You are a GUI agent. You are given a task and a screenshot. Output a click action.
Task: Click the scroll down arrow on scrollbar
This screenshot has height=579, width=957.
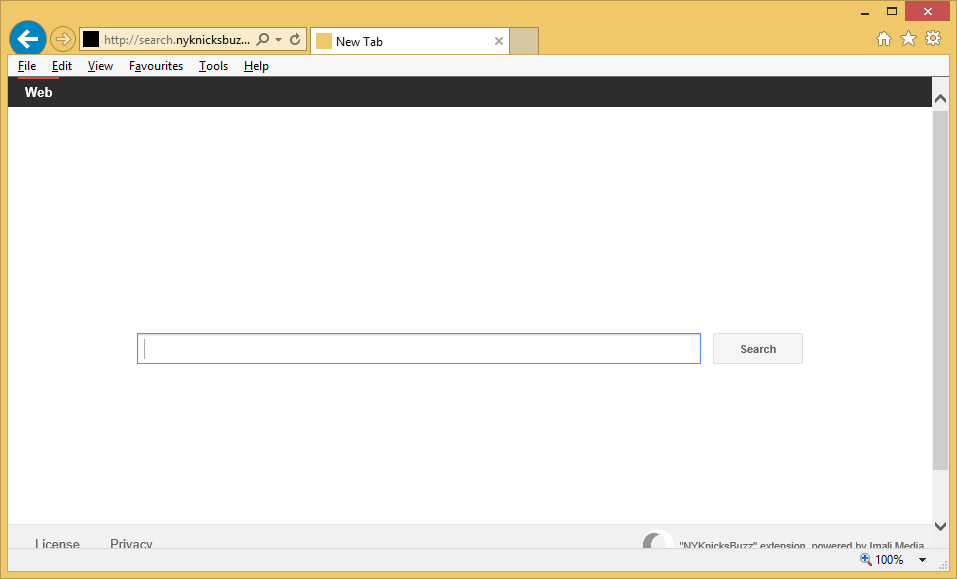(x=940, y=525)
